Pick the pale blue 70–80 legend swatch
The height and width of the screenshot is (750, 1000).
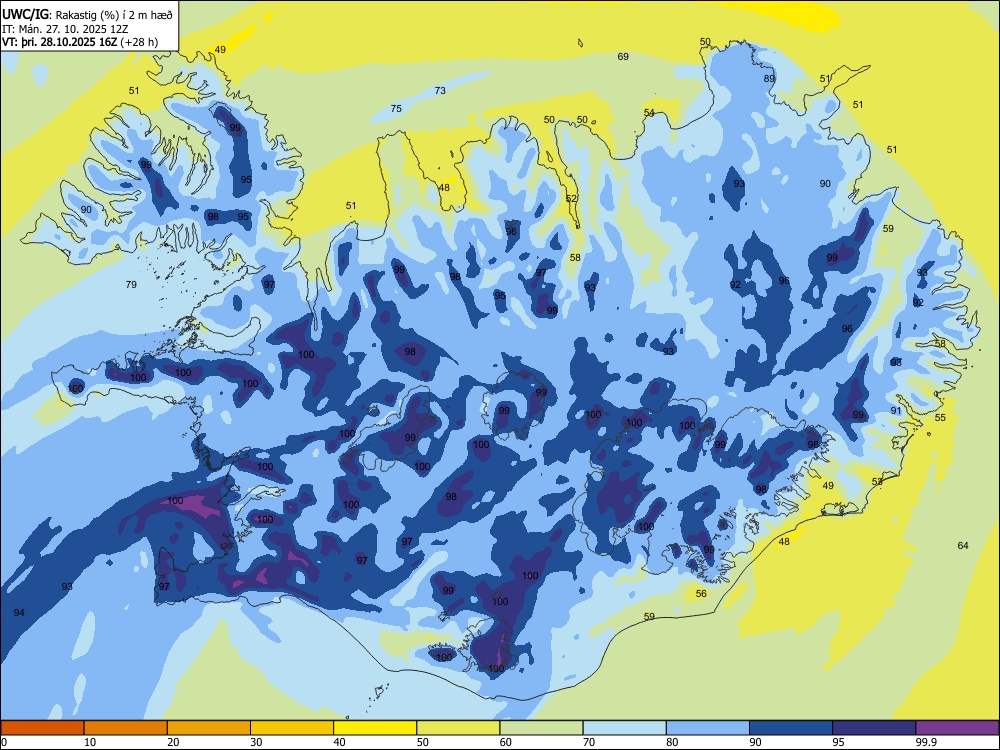click(x=625, y=728)
